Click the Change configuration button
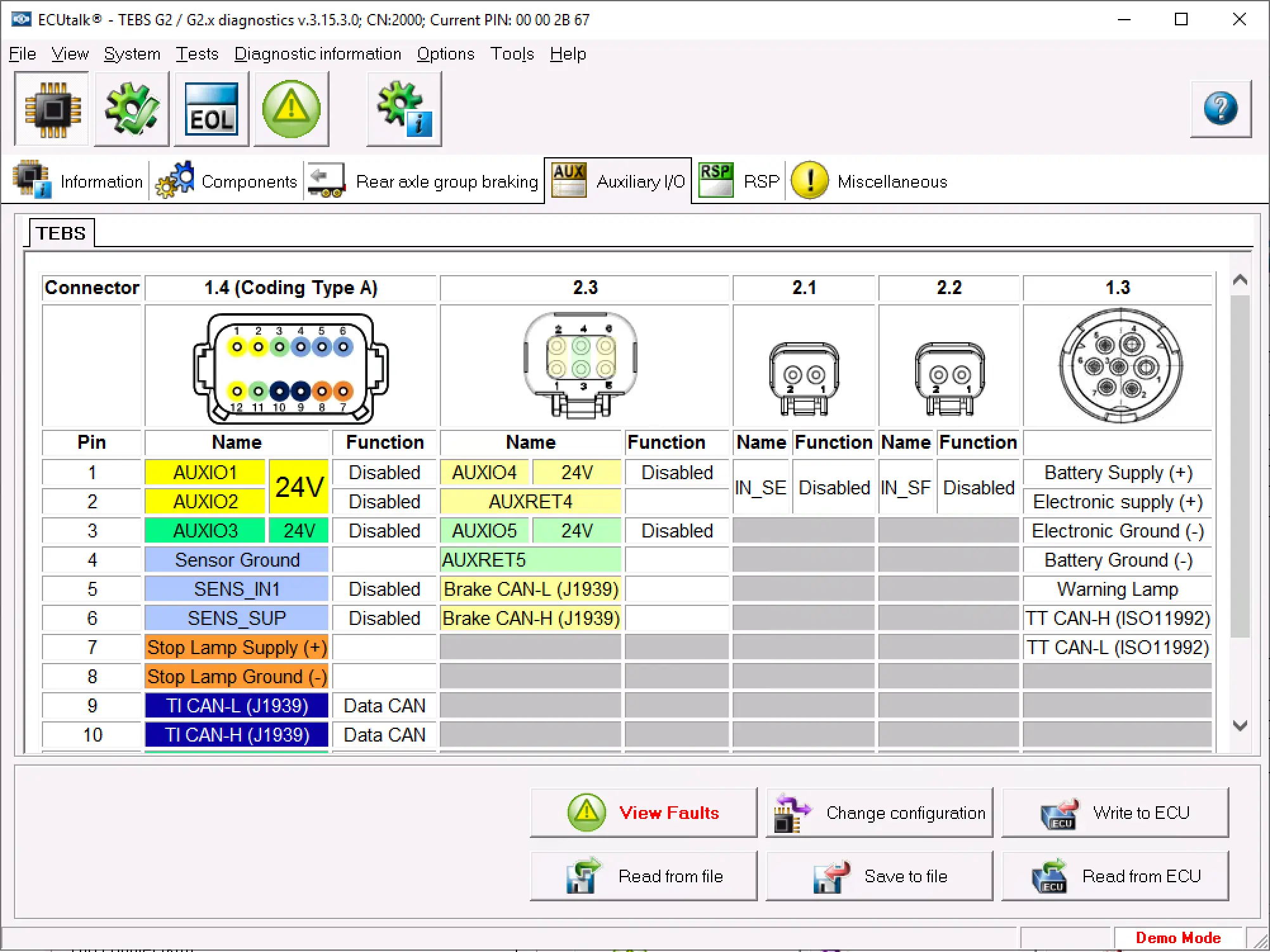Screen dimensions: 1270x952 [879, 813]
